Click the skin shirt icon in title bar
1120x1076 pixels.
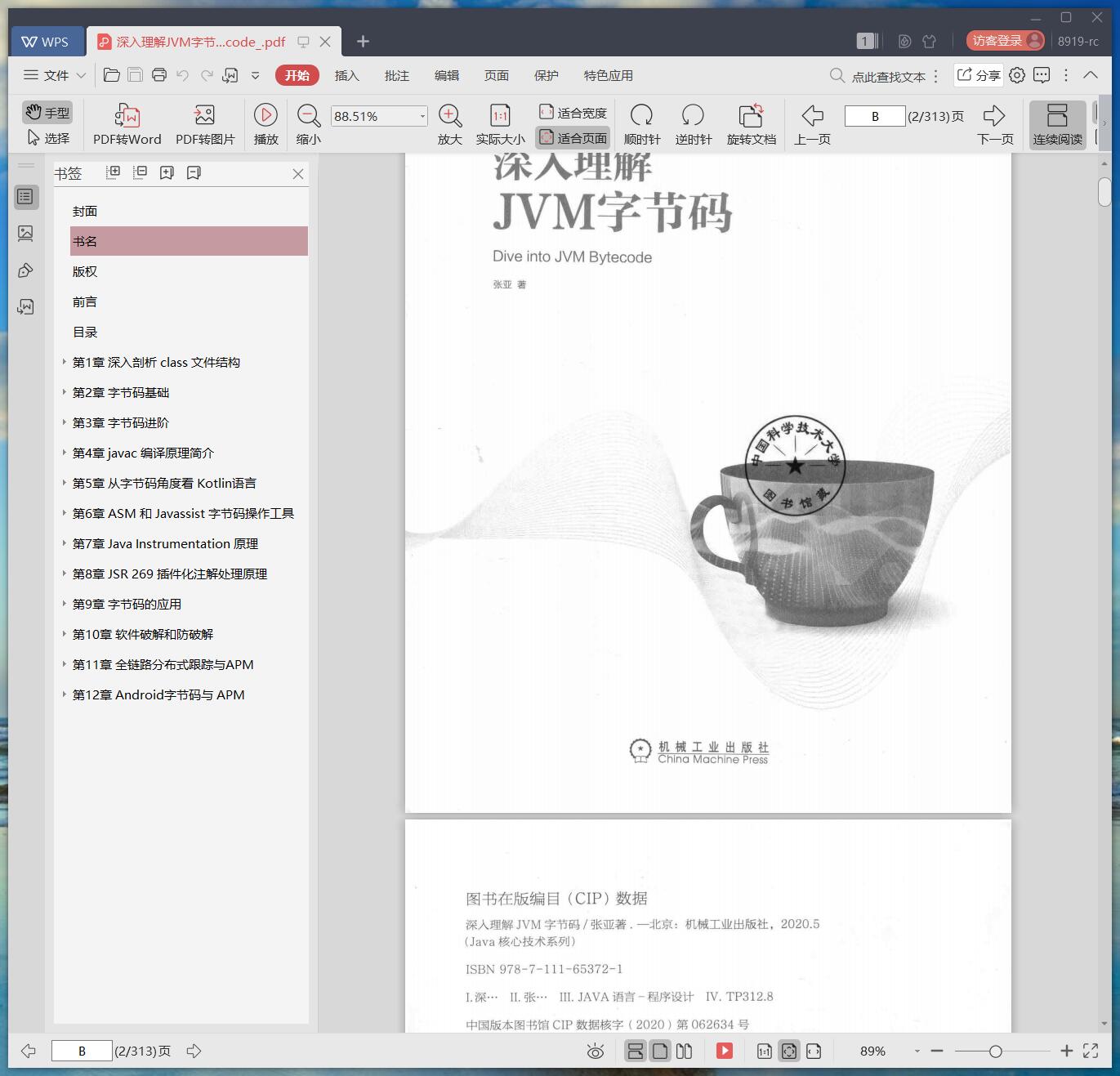pyautogui.click(x=929, y=41)
